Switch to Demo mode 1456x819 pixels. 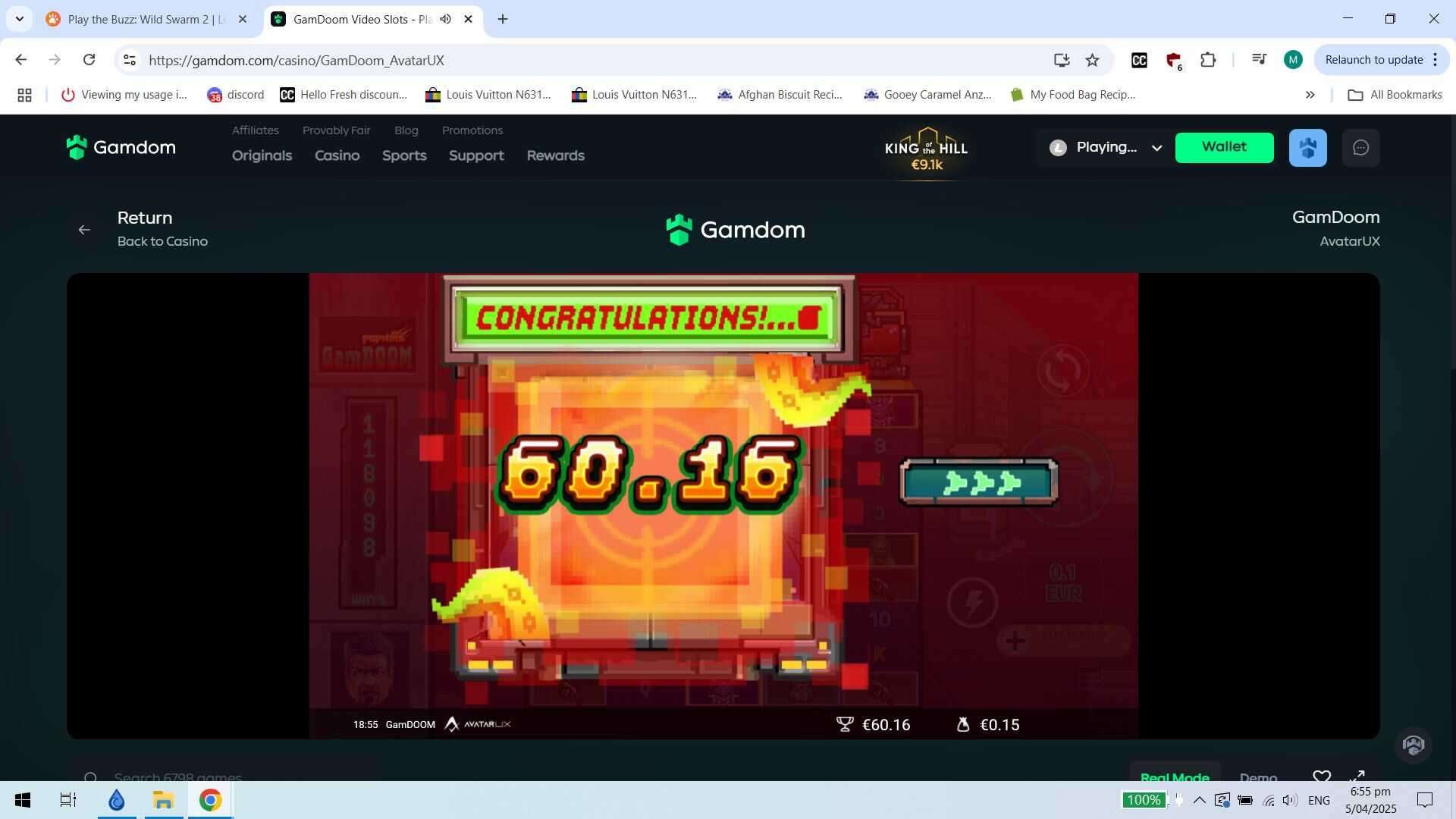[x=1257, y=777]
